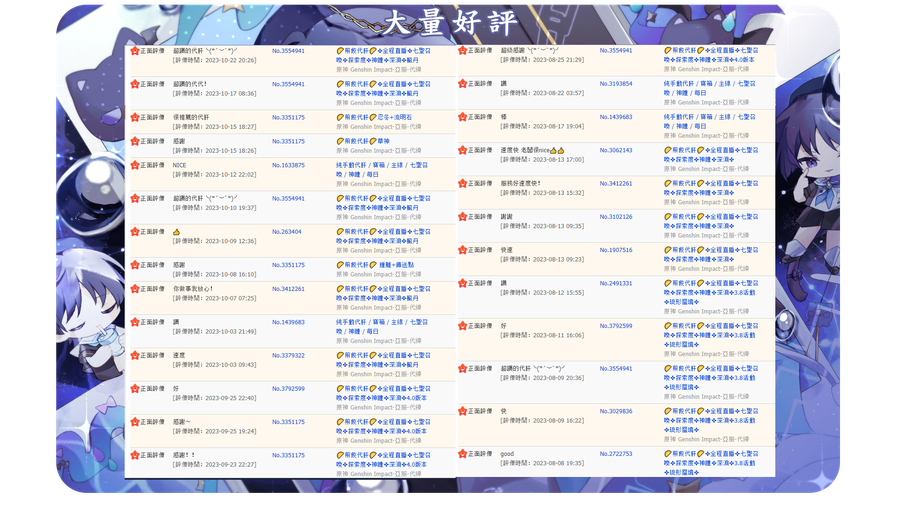Click the review comment 你做事我放心!
900x506 pixels.
coord(193,289)
